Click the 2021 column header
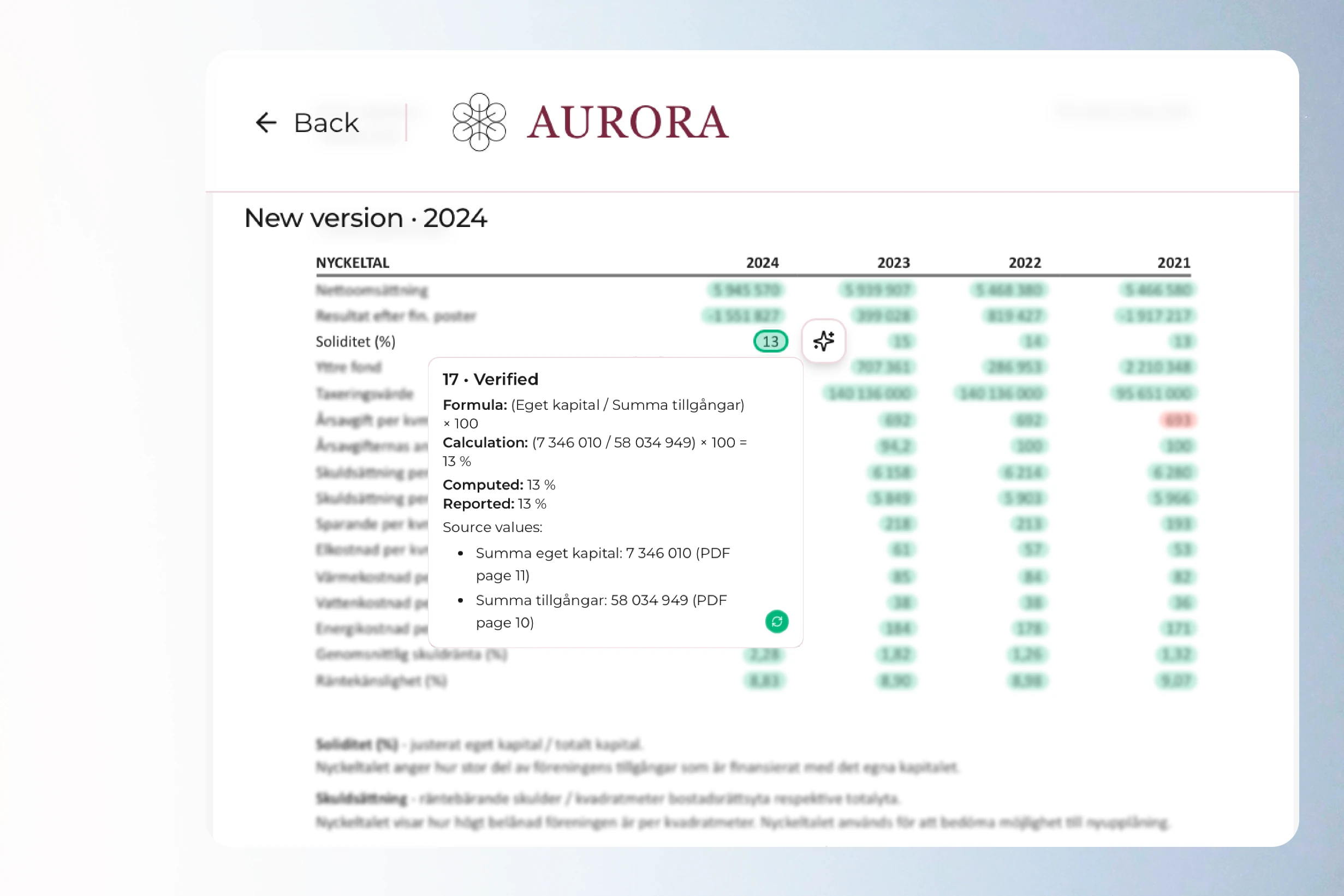Image resolution: width=1344 pixels, height=896 pixels. click(1174, 263)
